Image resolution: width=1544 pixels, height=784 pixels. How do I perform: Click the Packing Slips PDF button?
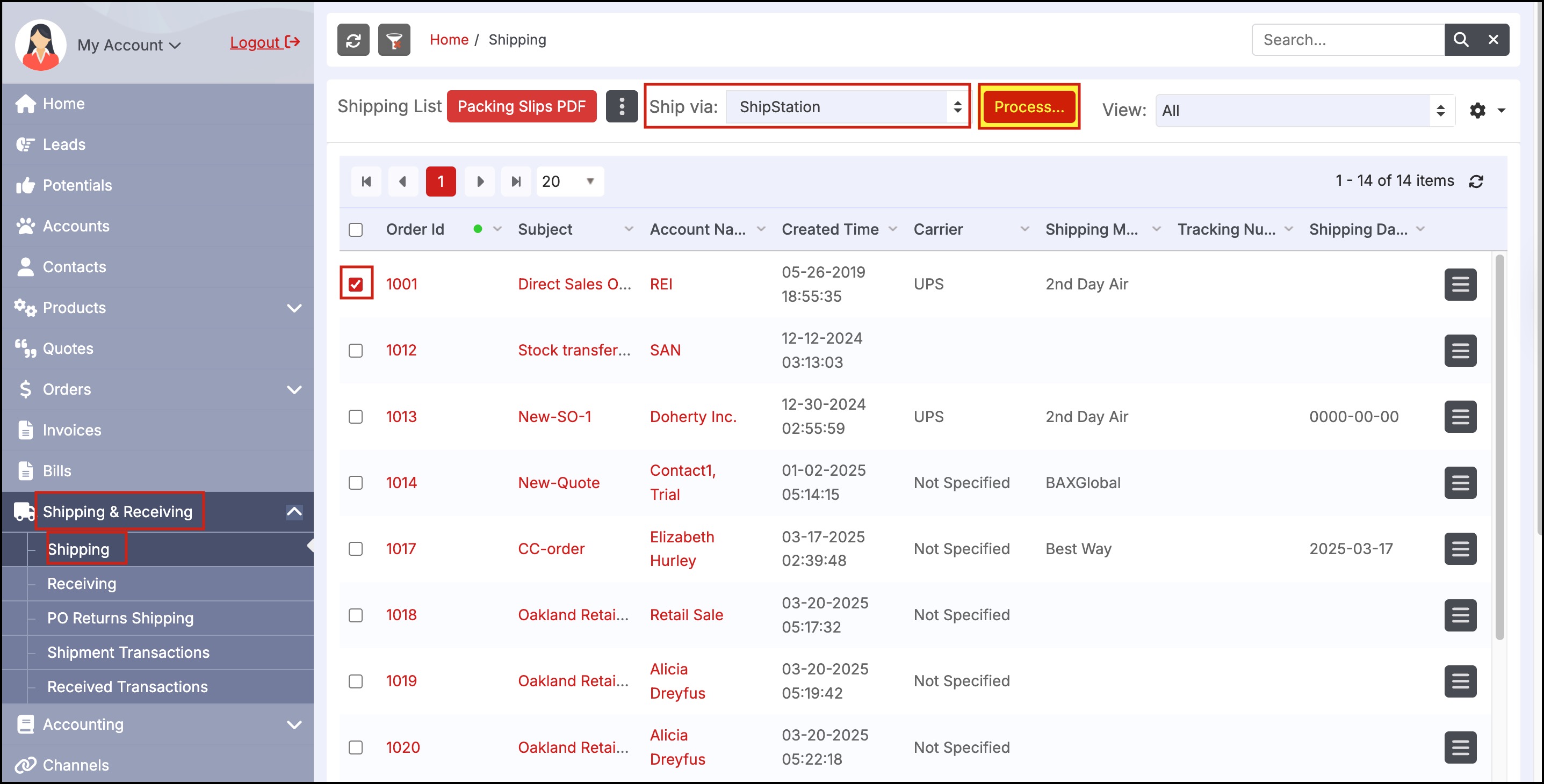pos(521,107)
